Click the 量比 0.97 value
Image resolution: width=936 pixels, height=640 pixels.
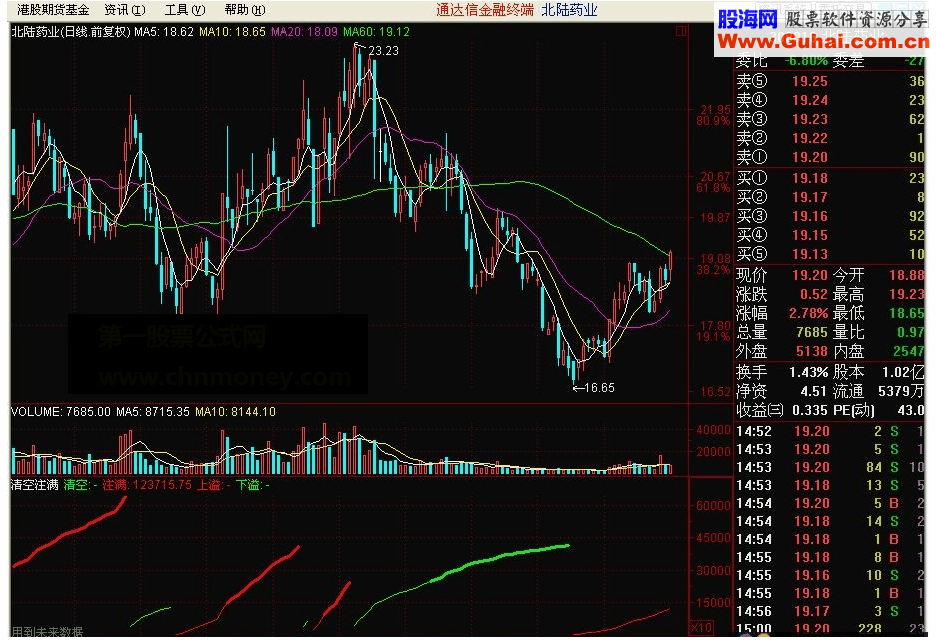point(910,333)
